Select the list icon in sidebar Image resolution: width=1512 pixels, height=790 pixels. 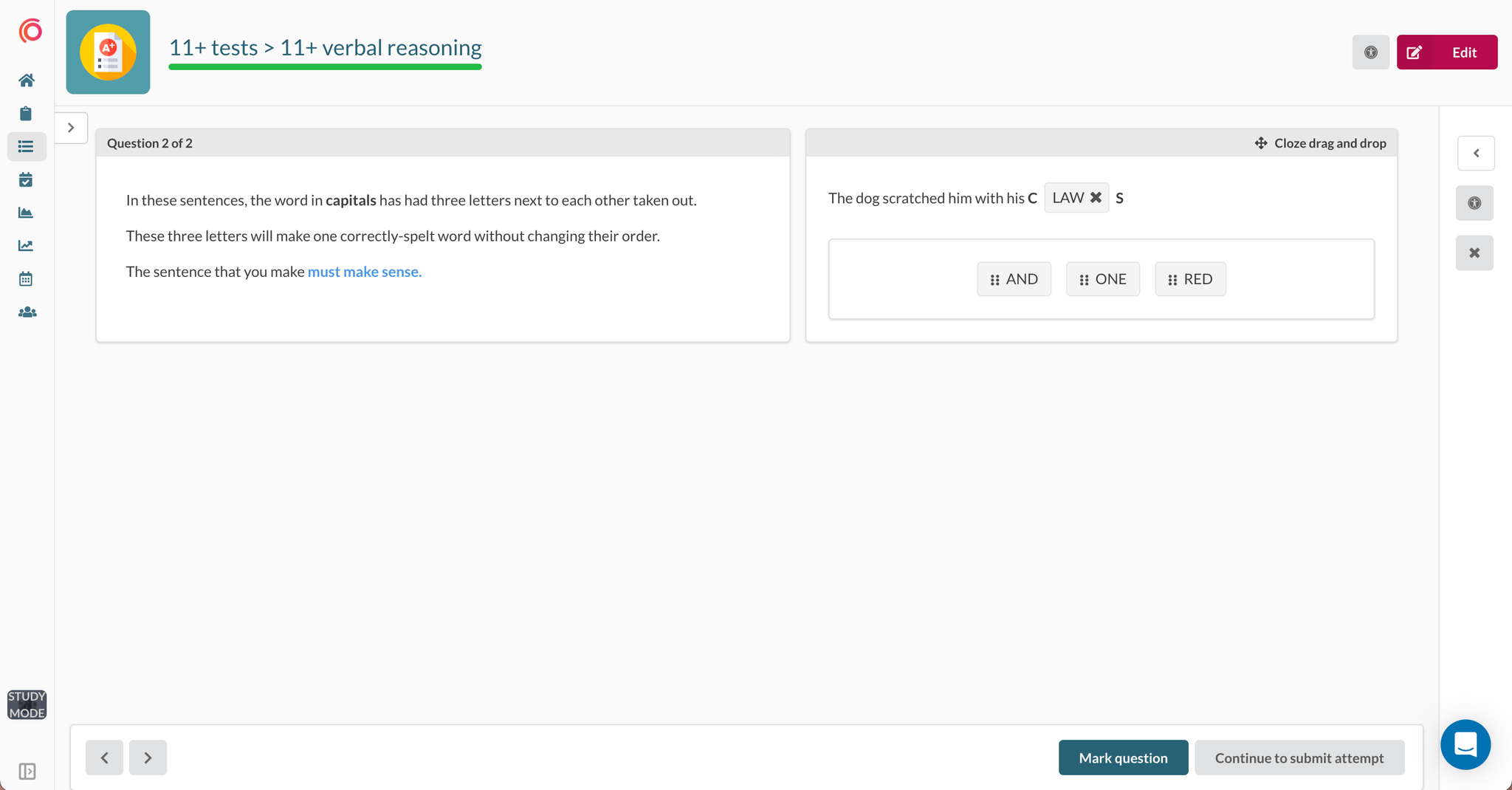tap(27, 147)
